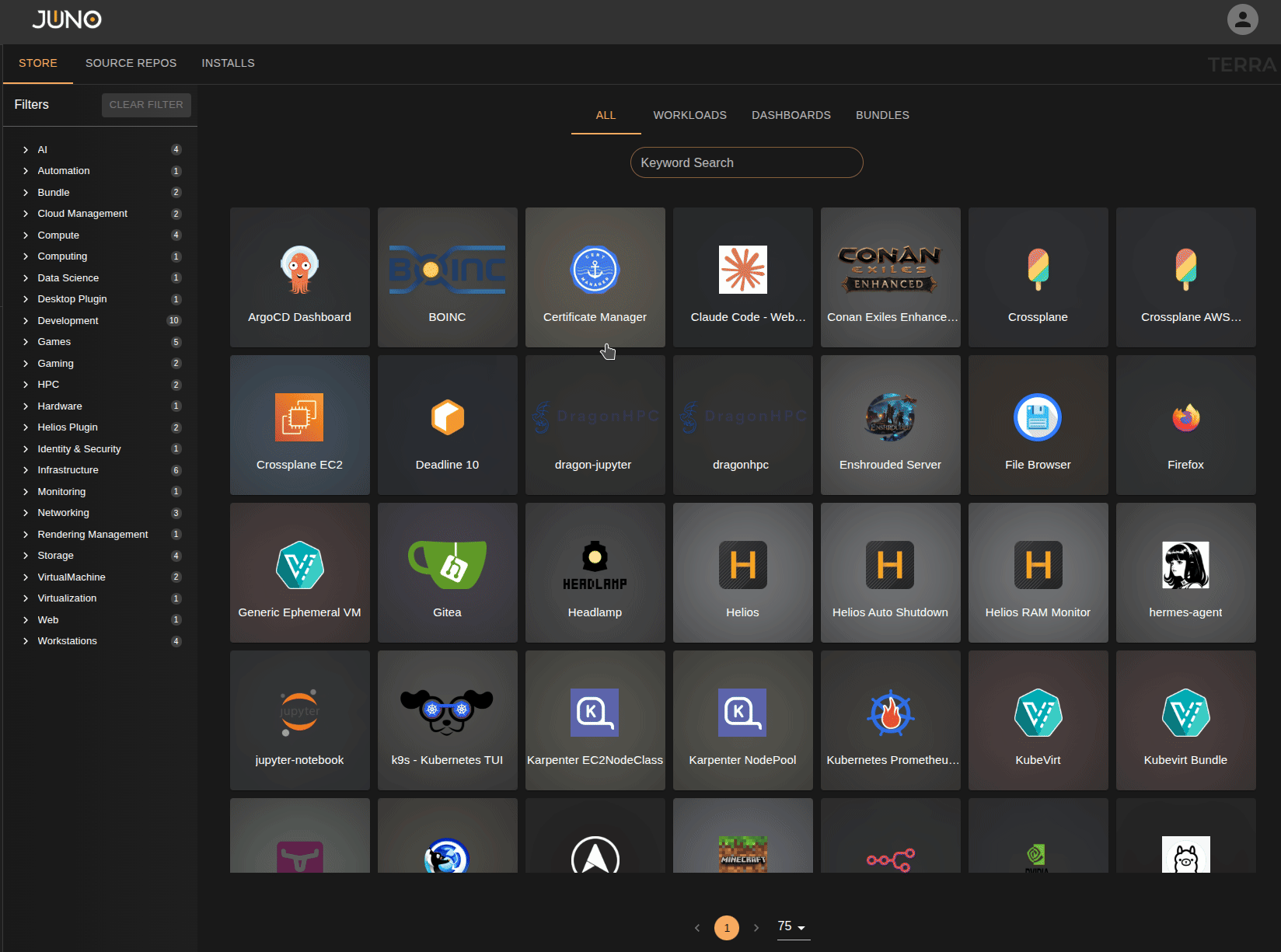The width and height of the screenshot is (1281, 952).
Task: Click the Identity & Security filter label
Action: pyautogui.click(x=79, y=449)
